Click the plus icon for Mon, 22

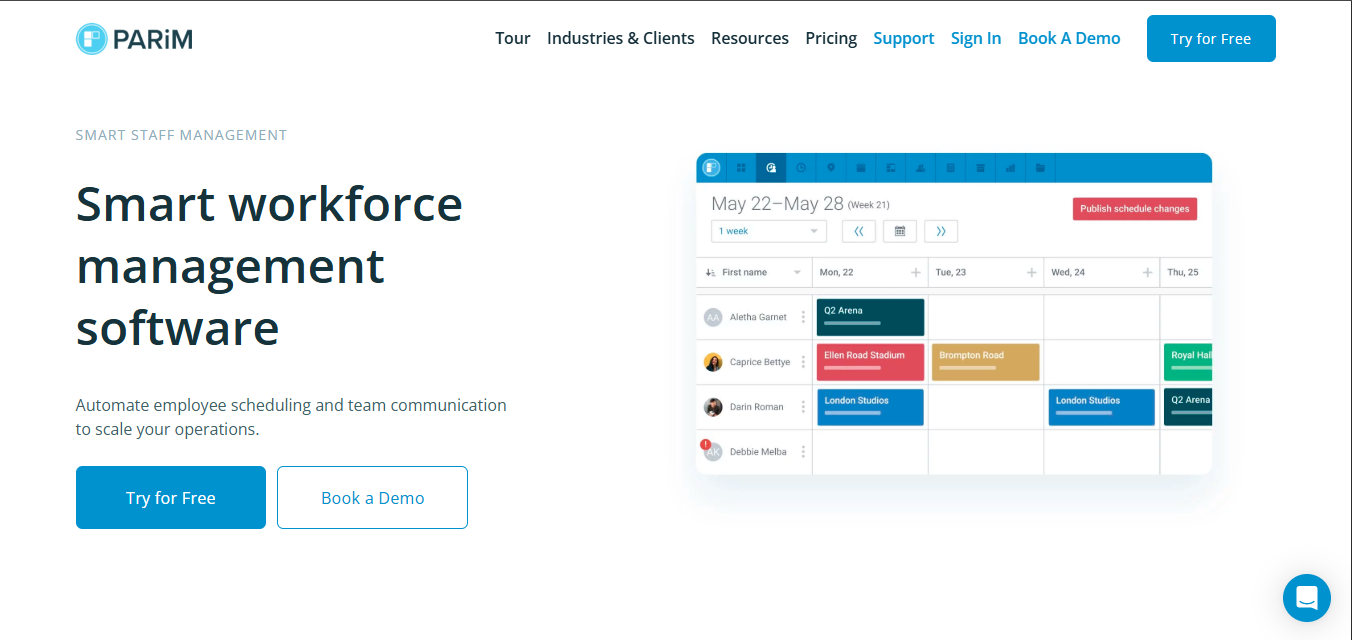915,273
